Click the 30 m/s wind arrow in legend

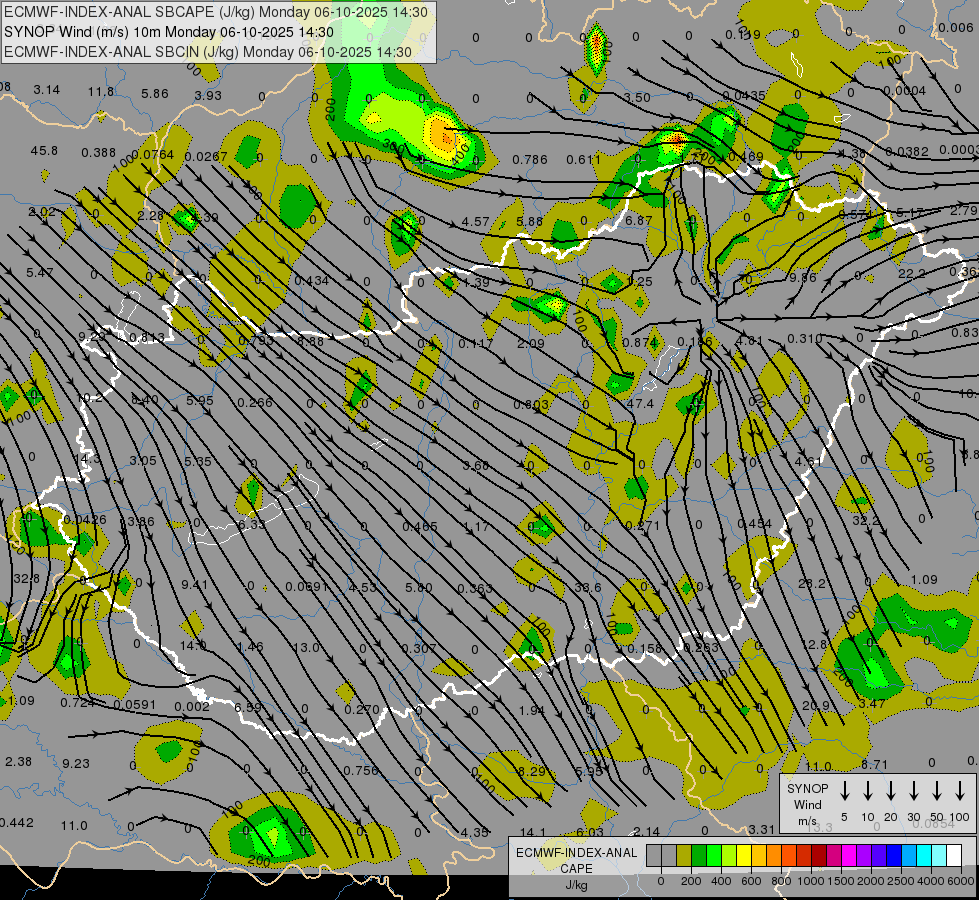click(x=913, y=791)
